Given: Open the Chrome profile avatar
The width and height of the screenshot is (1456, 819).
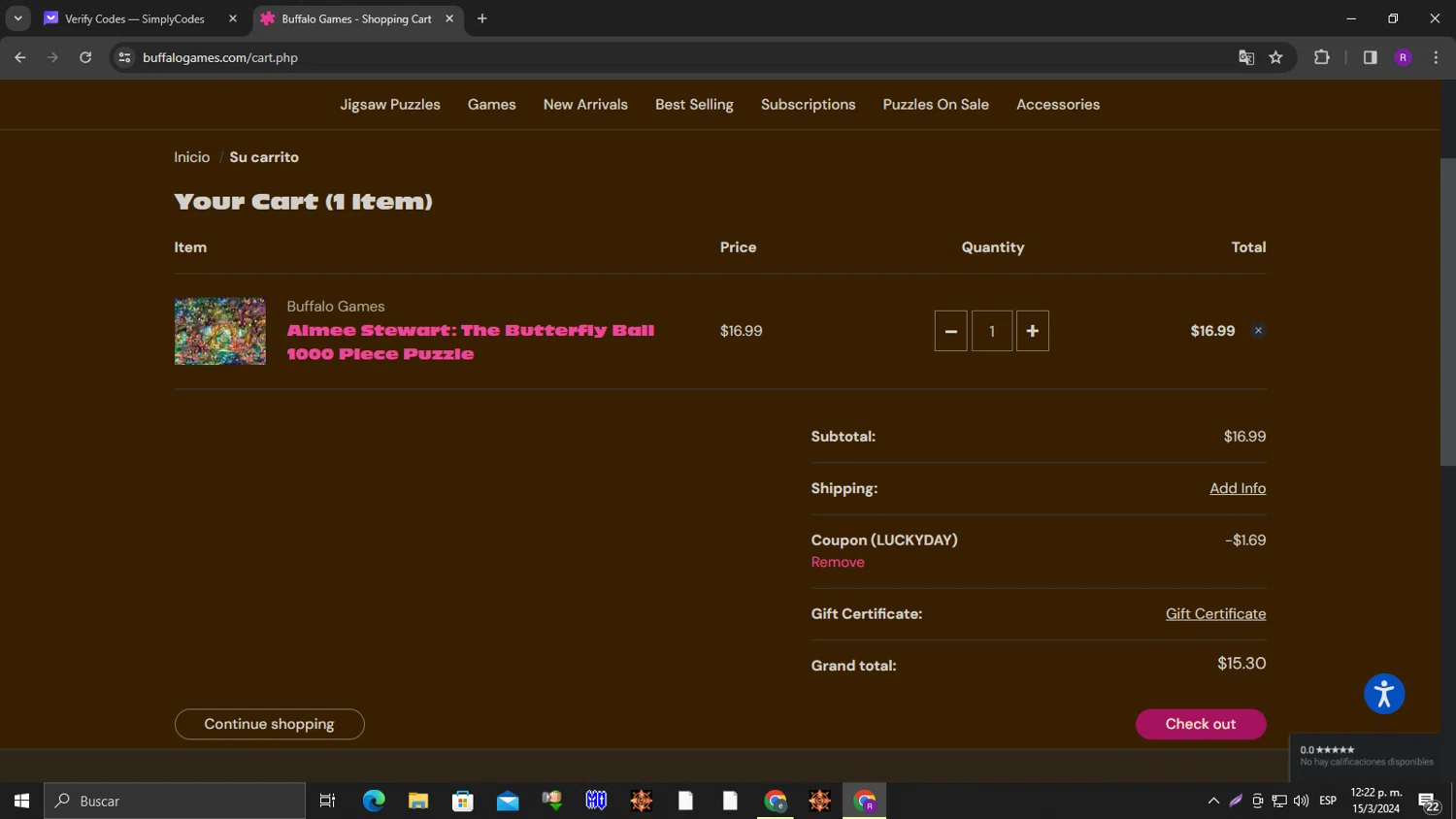Looking at the screenshot, I should [1403, 57].
